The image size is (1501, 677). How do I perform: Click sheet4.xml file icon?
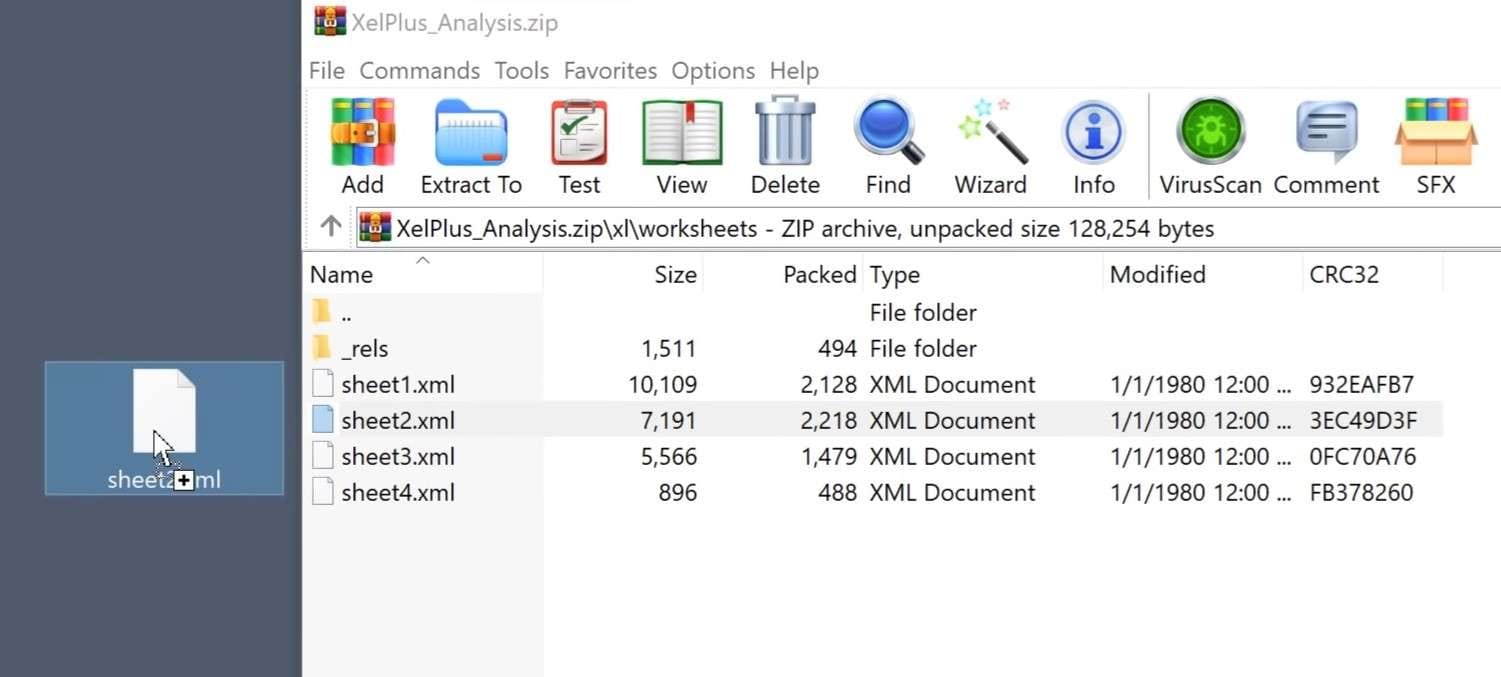coord(322,492)
